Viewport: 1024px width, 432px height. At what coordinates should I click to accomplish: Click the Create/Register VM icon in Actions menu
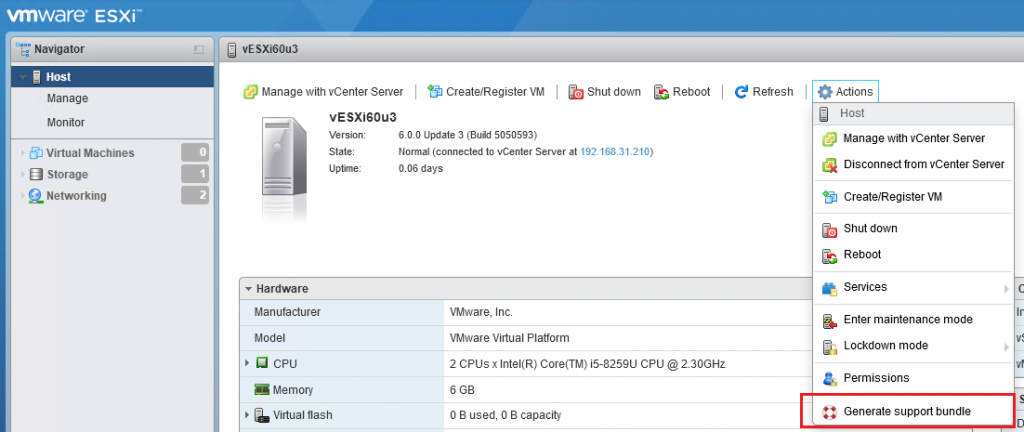coord(829,196)
